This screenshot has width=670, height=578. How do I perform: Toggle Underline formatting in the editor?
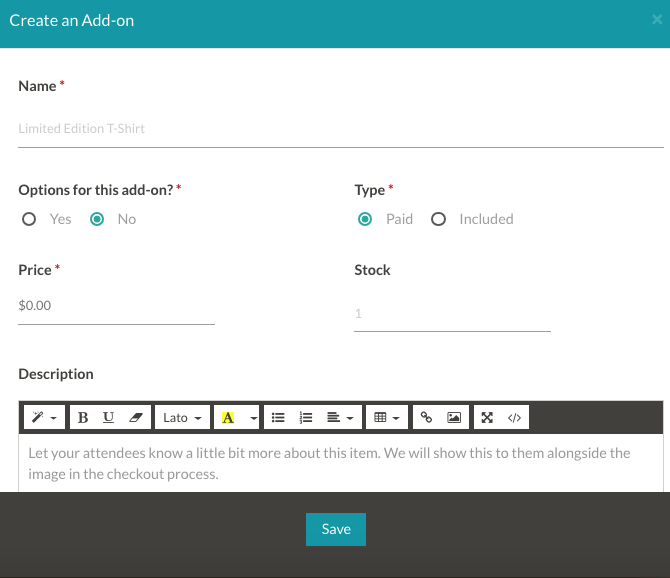tap(108, 417)
